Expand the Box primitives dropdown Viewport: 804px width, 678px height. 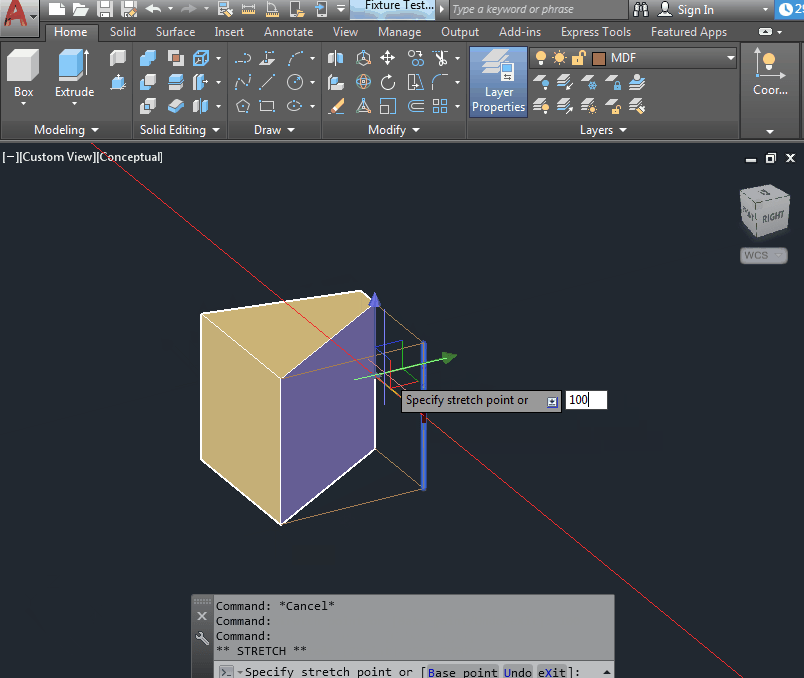[x=24, y=104]
